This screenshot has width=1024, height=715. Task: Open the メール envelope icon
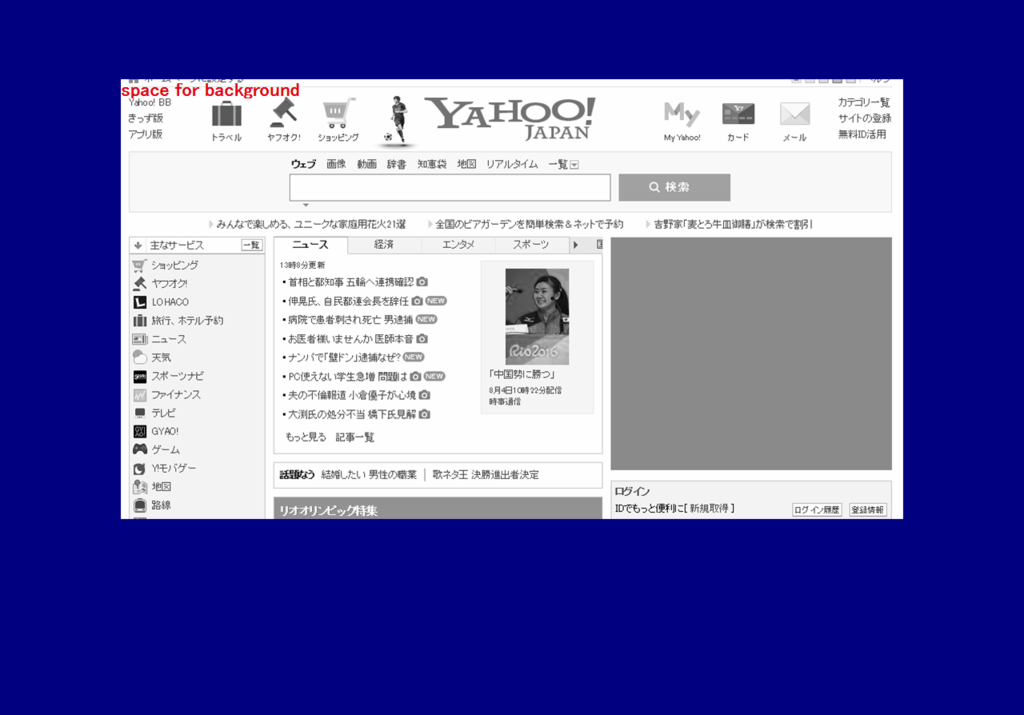(x=795, y=114)
